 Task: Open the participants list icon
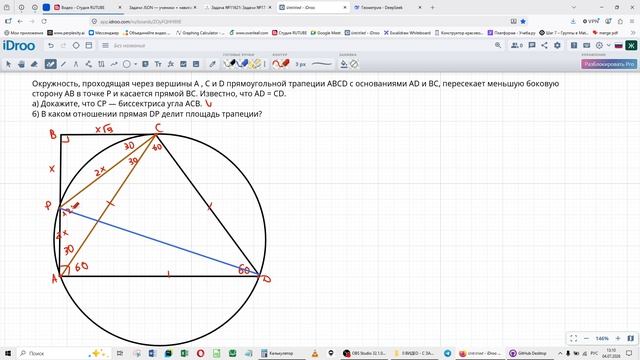tap(517, 45)
